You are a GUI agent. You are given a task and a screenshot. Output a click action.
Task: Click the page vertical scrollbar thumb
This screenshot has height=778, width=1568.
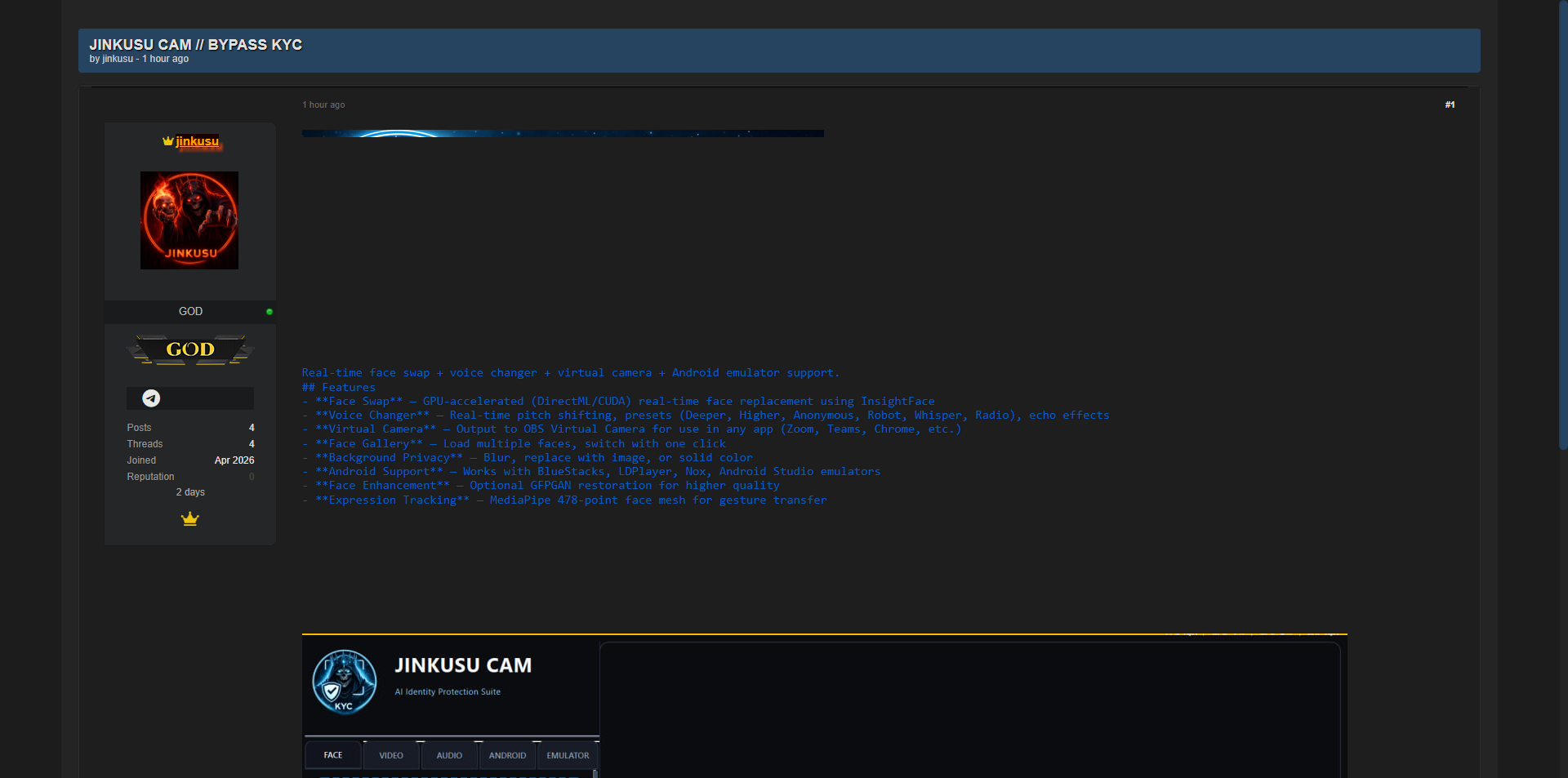tap(1562, 225)
